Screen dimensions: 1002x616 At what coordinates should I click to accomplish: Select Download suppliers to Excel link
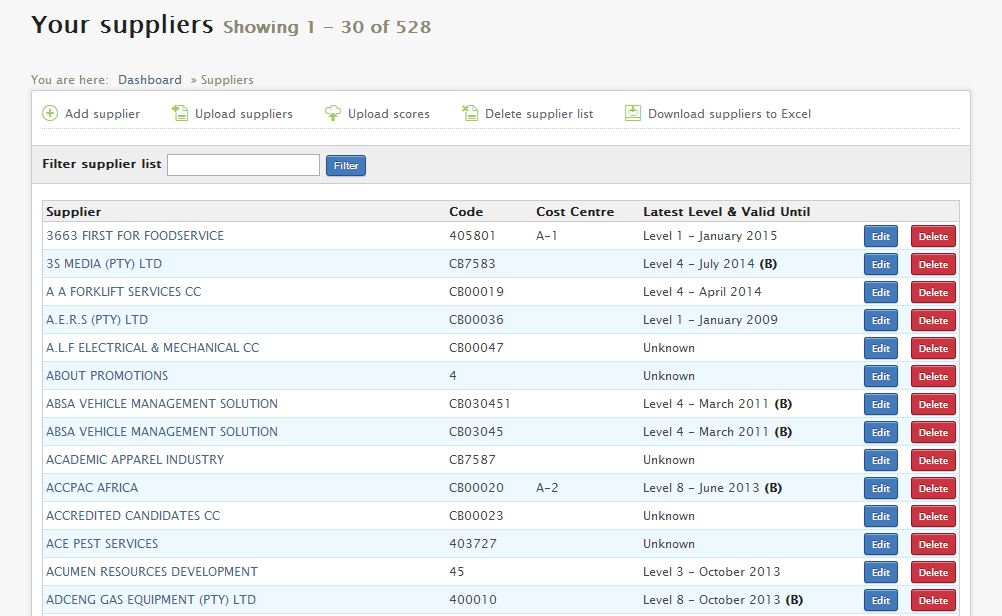pos(729,114)
